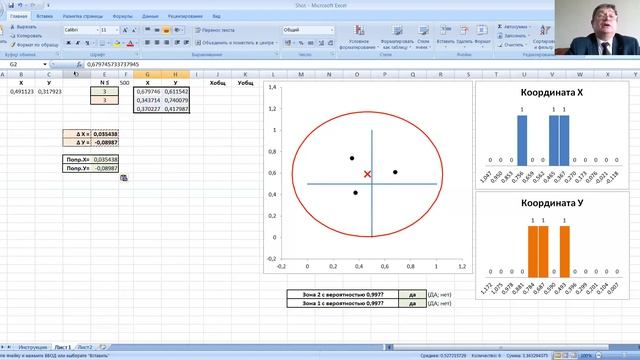Image resolution: width=640 pixels, height=360 pixels.
Task: Select sheet tab Лист2
Action: point(85,347)
